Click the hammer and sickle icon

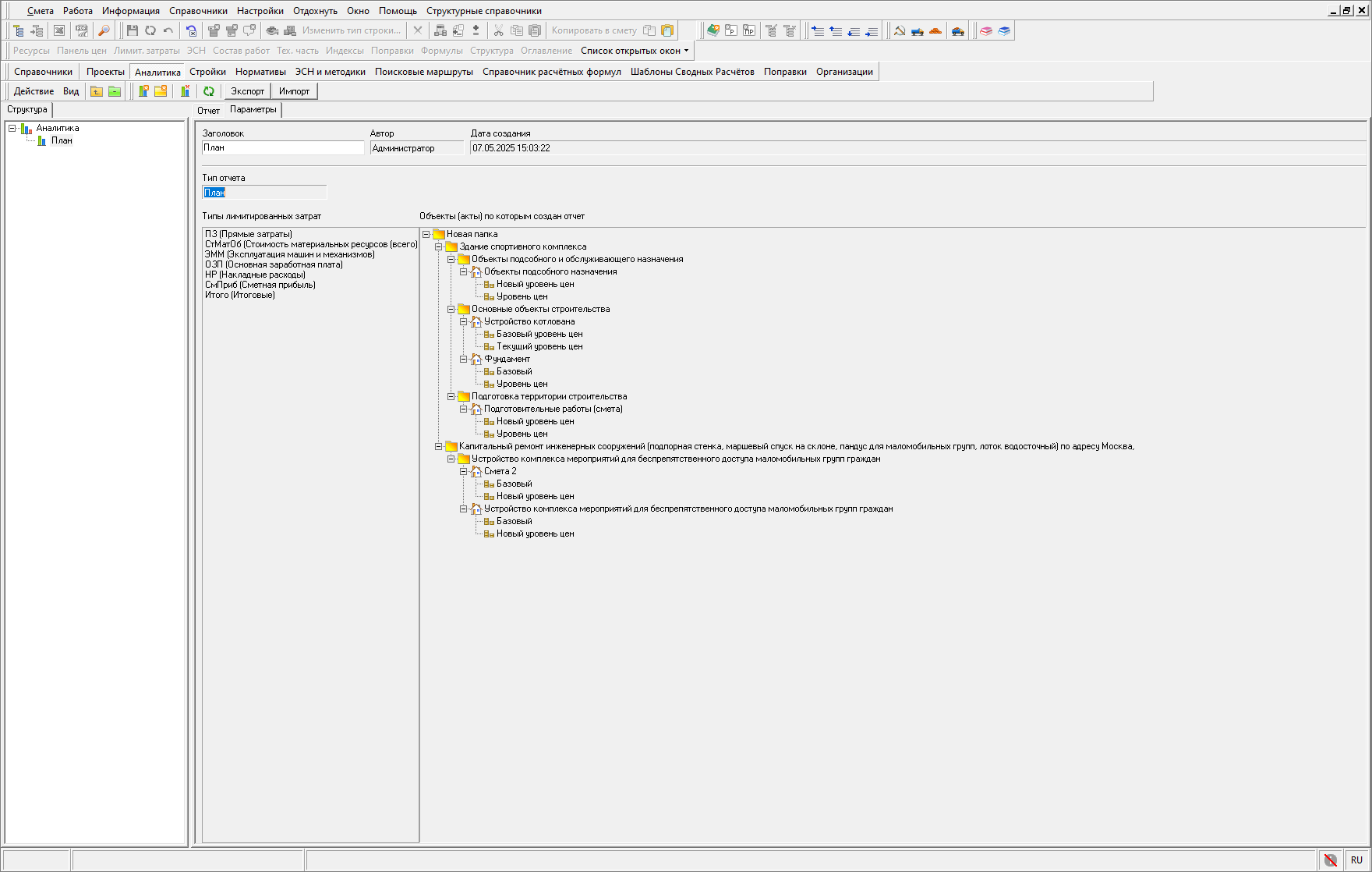[900, 30]
